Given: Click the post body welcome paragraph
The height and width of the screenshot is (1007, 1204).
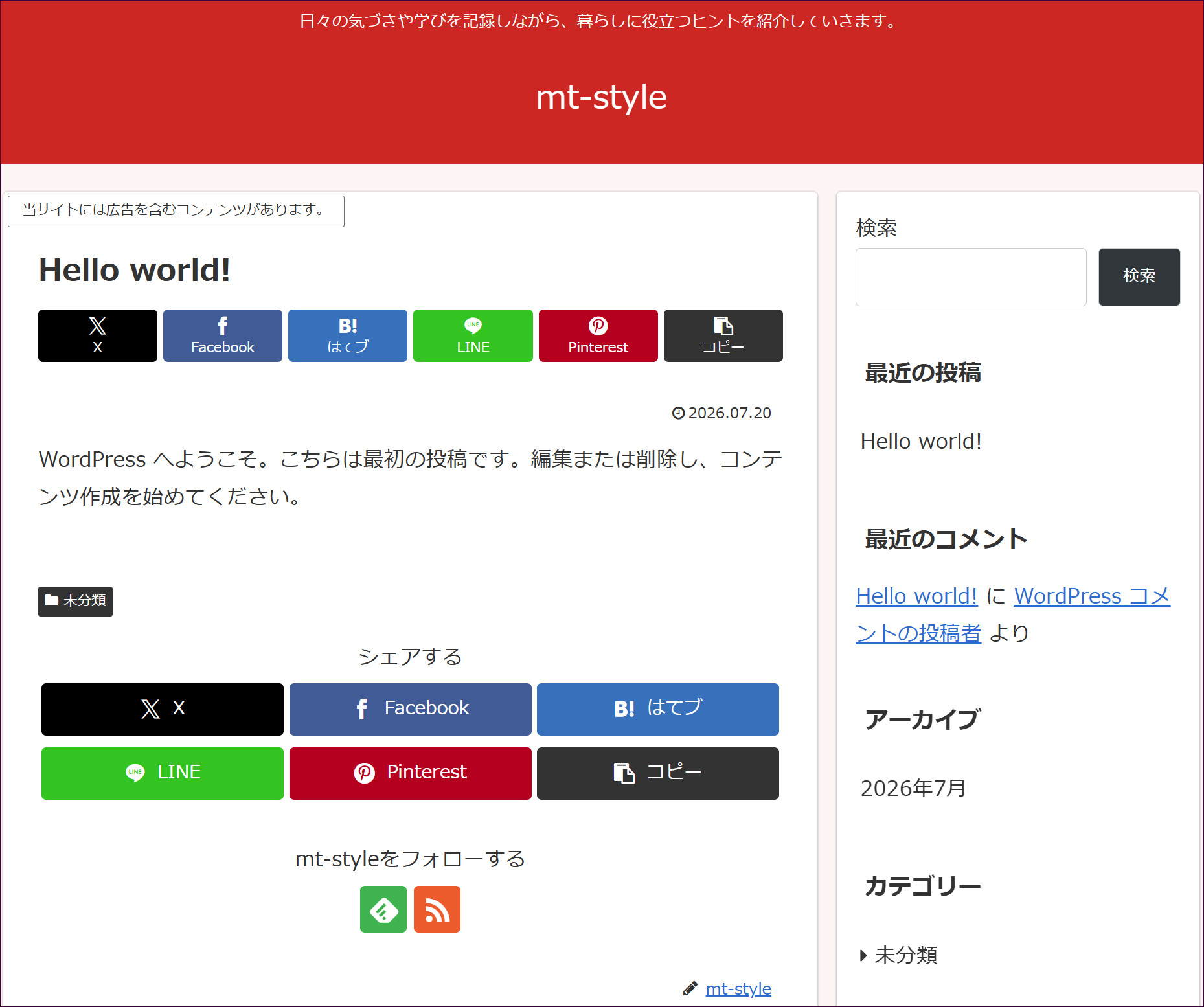Looking at the screenshot, I should click(411, 478).
